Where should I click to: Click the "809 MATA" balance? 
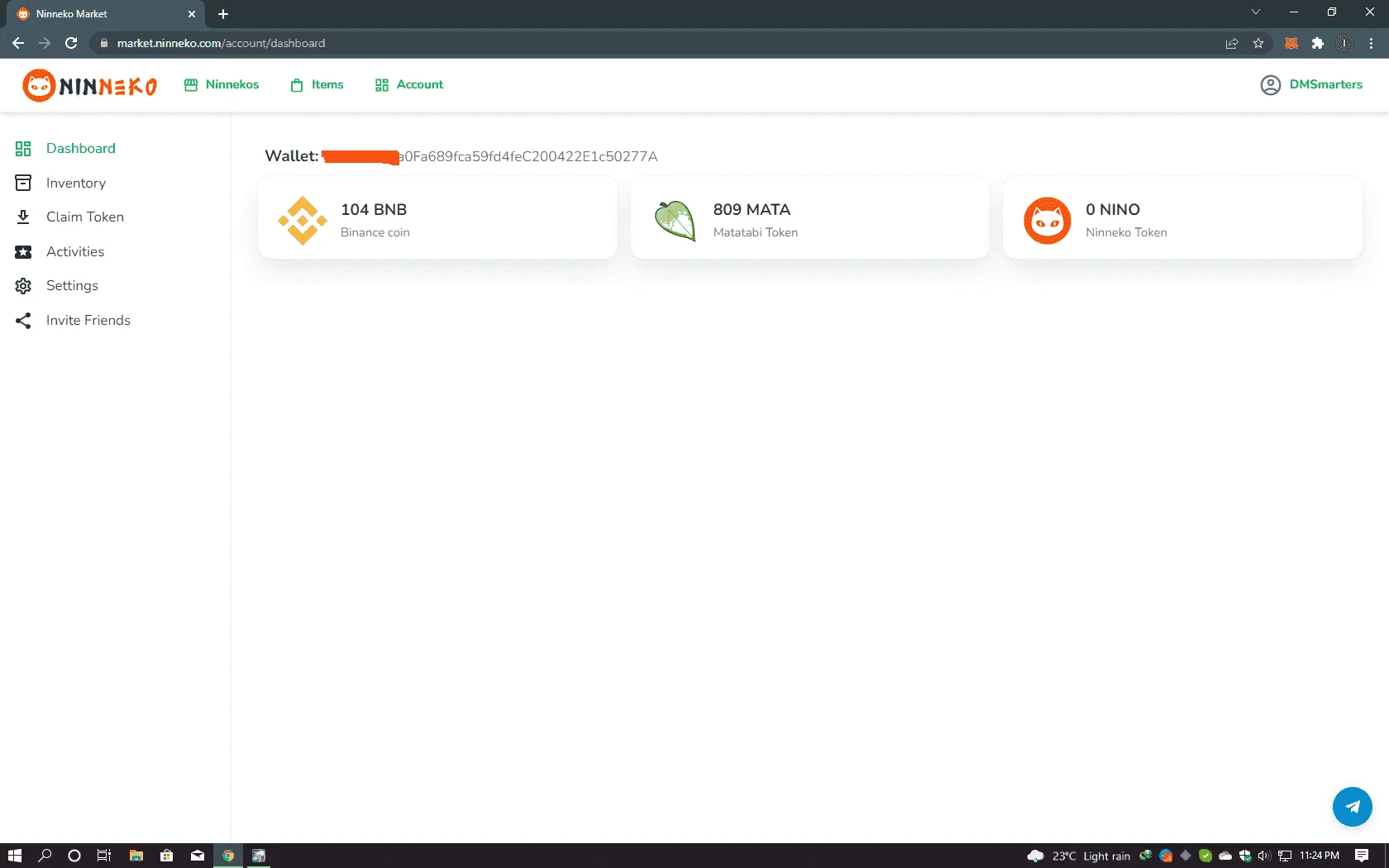pos(752,210)
